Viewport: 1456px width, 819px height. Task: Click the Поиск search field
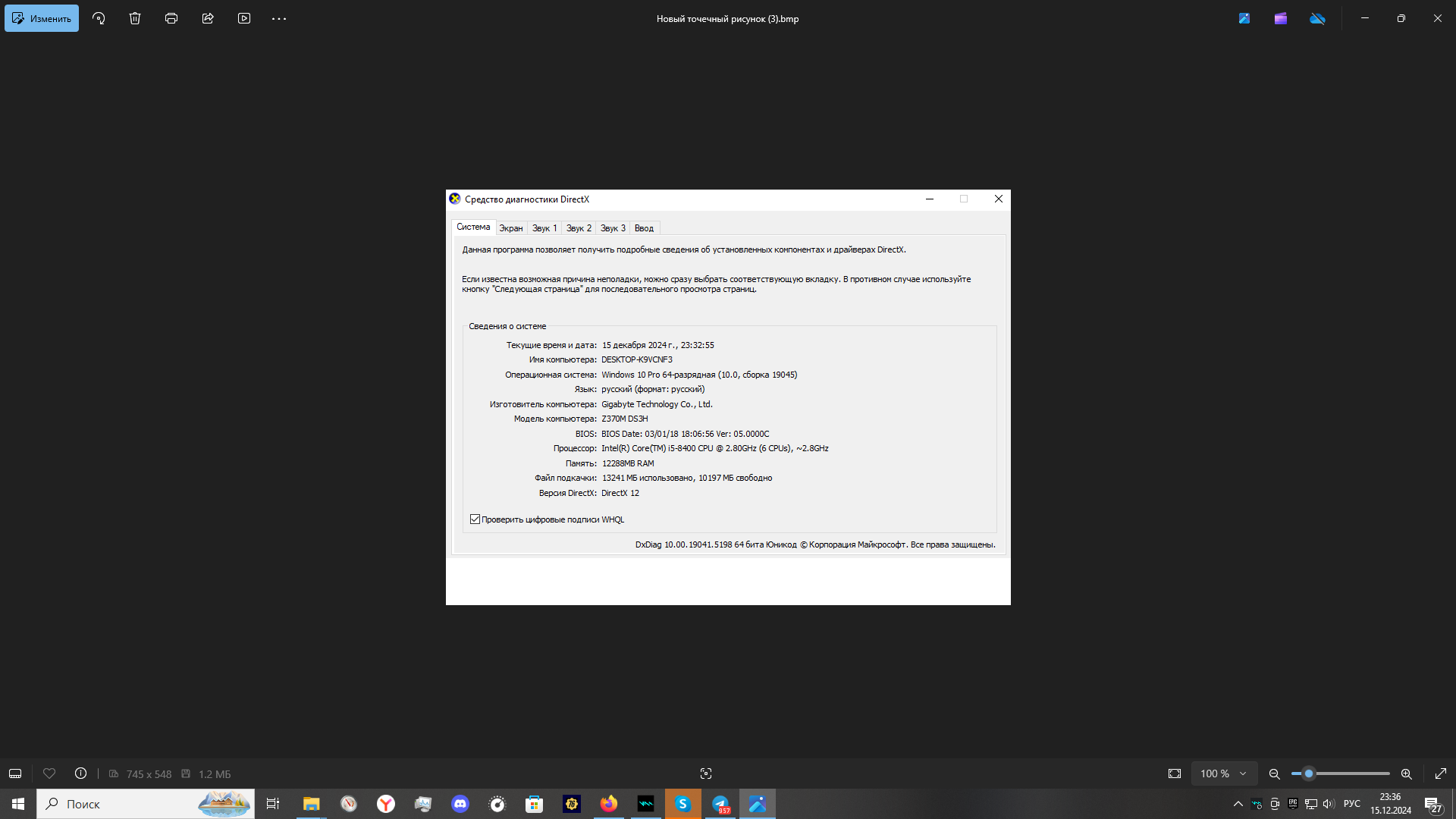114,804
